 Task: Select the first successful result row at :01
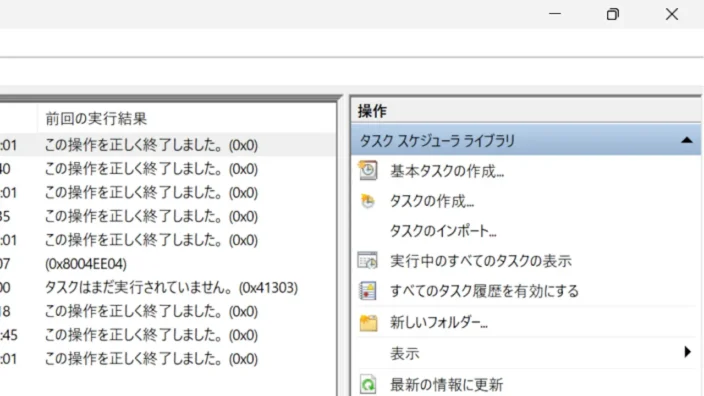click(168, 145)
